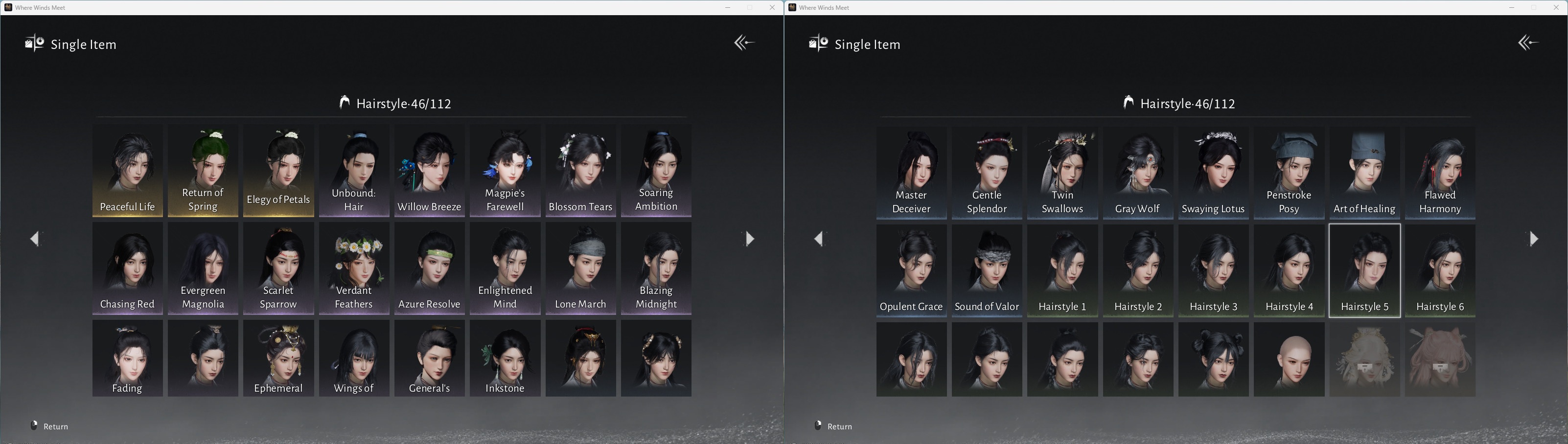Select the General's hairstyle tile
1568x444 pixels.
429,358
